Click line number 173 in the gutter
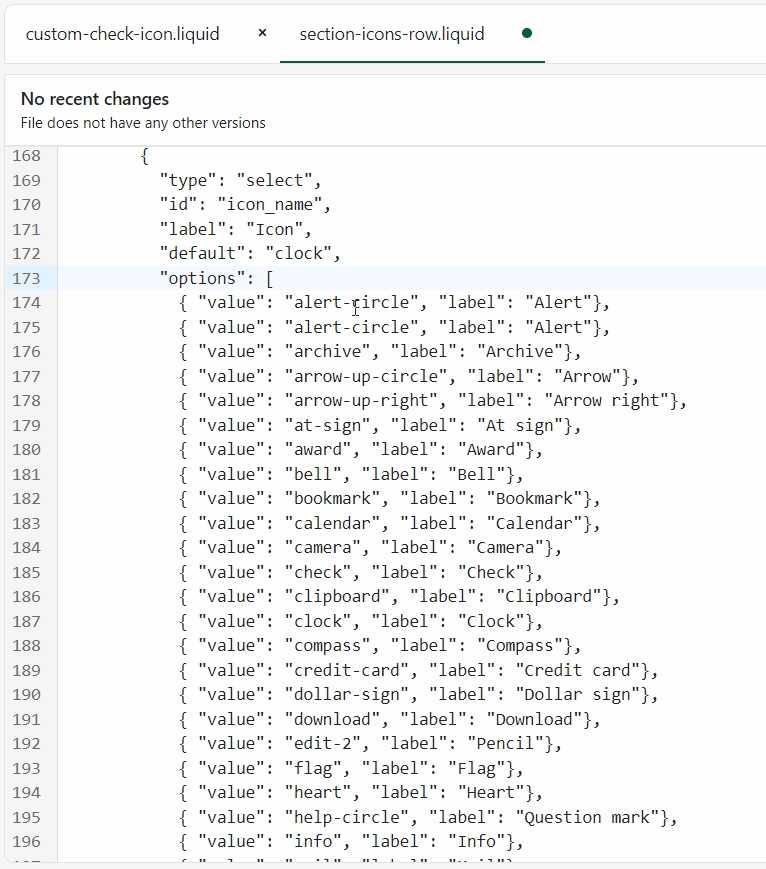Image resolution: width=766 pixels, height=869 pixels. tap(27, 278)
